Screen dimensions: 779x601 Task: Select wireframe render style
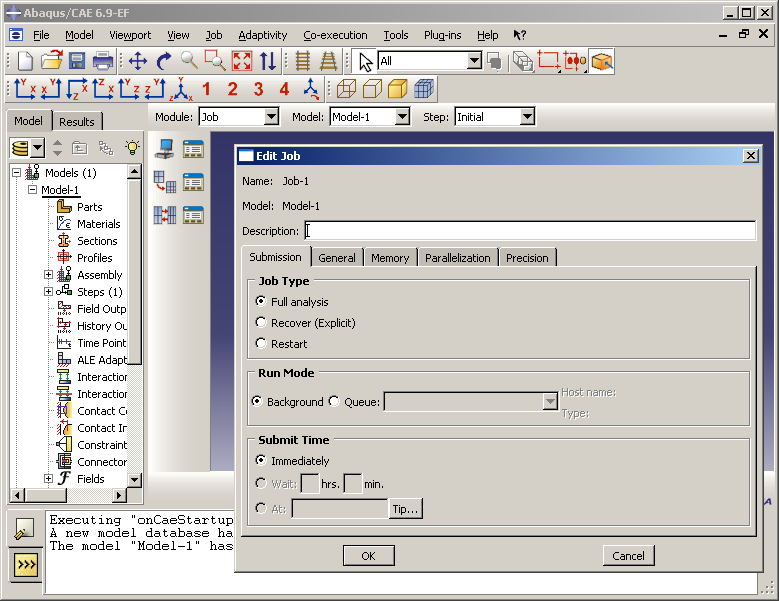pyautogui.click(x=346, y=89)
